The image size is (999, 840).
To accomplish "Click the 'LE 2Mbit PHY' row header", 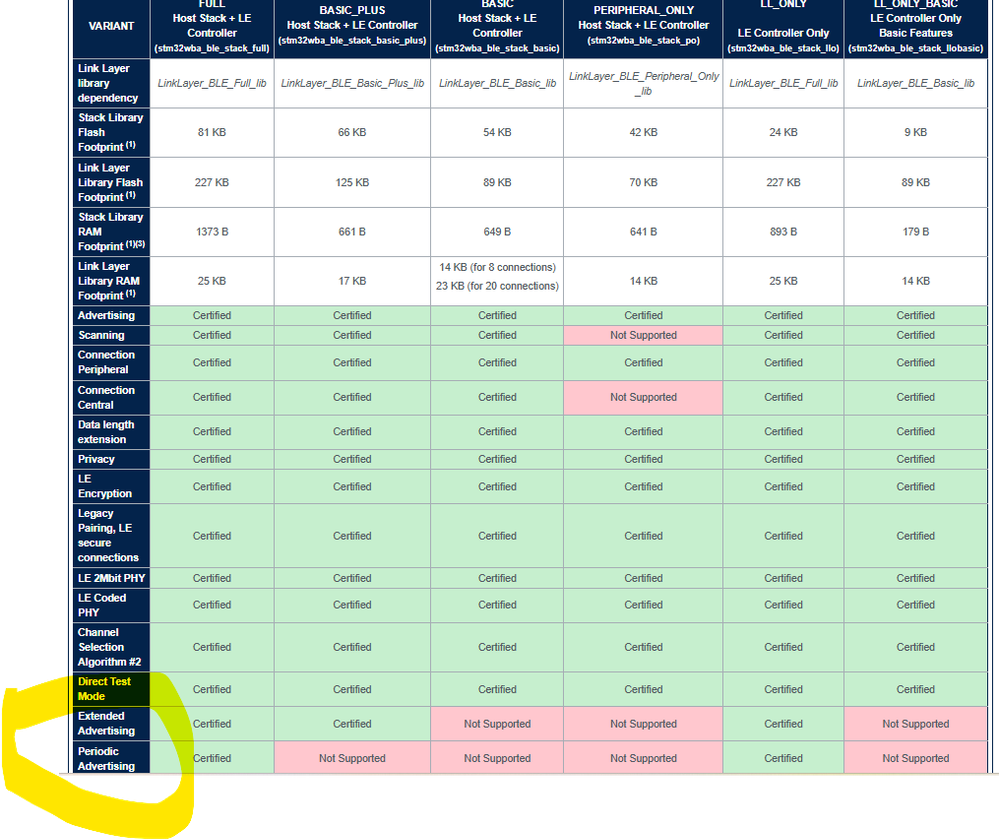I will coord(111,578).
